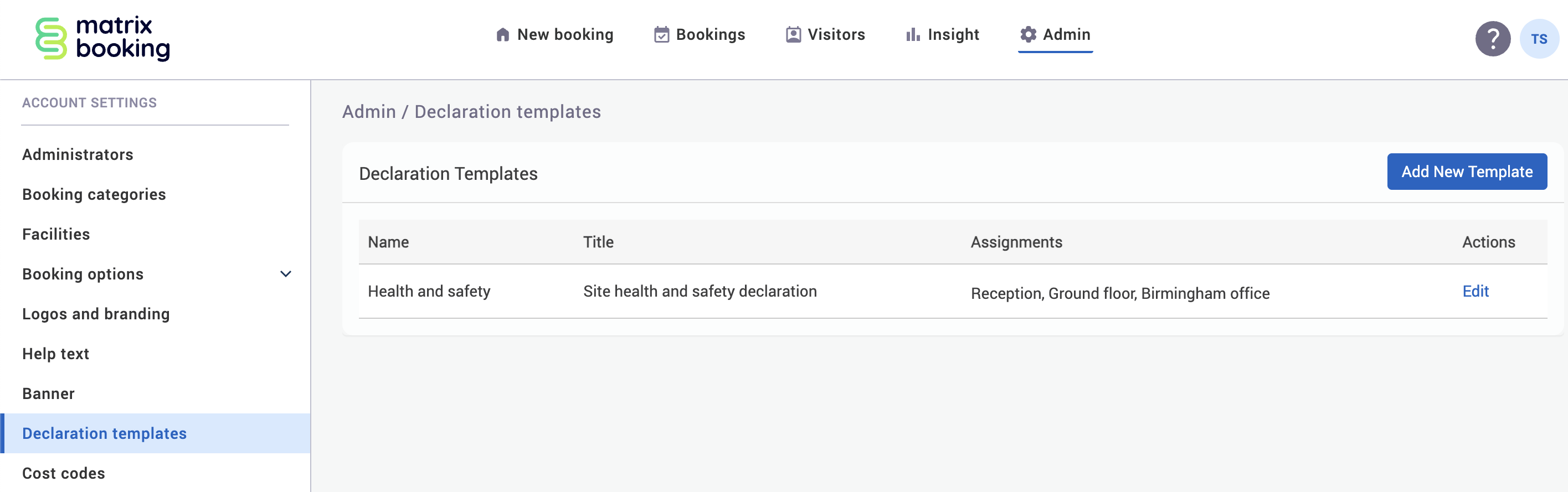
Task: Edit the Health and safety template
Action: pyautogui.click(x=1475, y=291)
